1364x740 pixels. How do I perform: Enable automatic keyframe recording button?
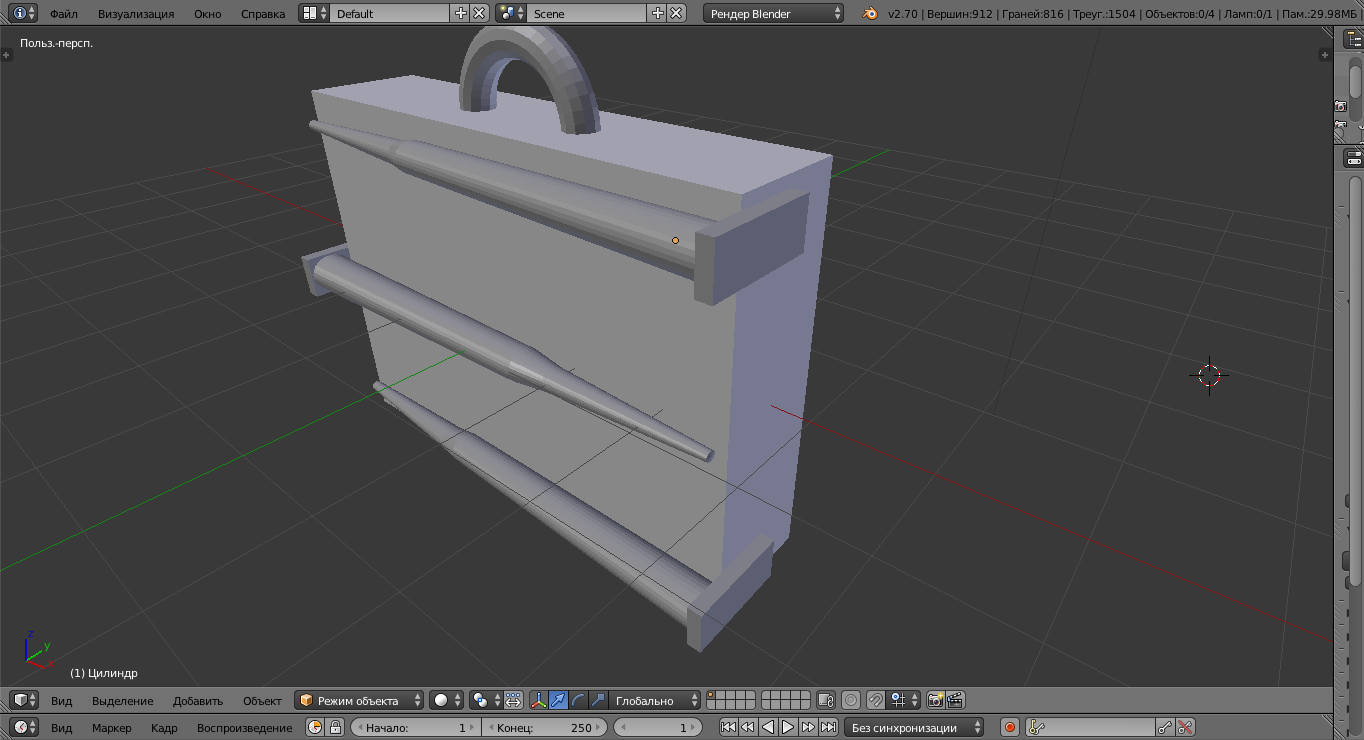click(x=1010, y=728)
